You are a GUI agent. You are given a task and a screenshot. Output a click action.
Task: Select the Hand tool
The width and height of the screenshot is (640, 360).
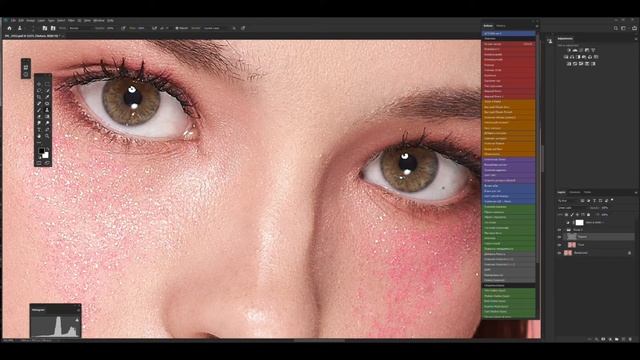(x=39, y=136)
